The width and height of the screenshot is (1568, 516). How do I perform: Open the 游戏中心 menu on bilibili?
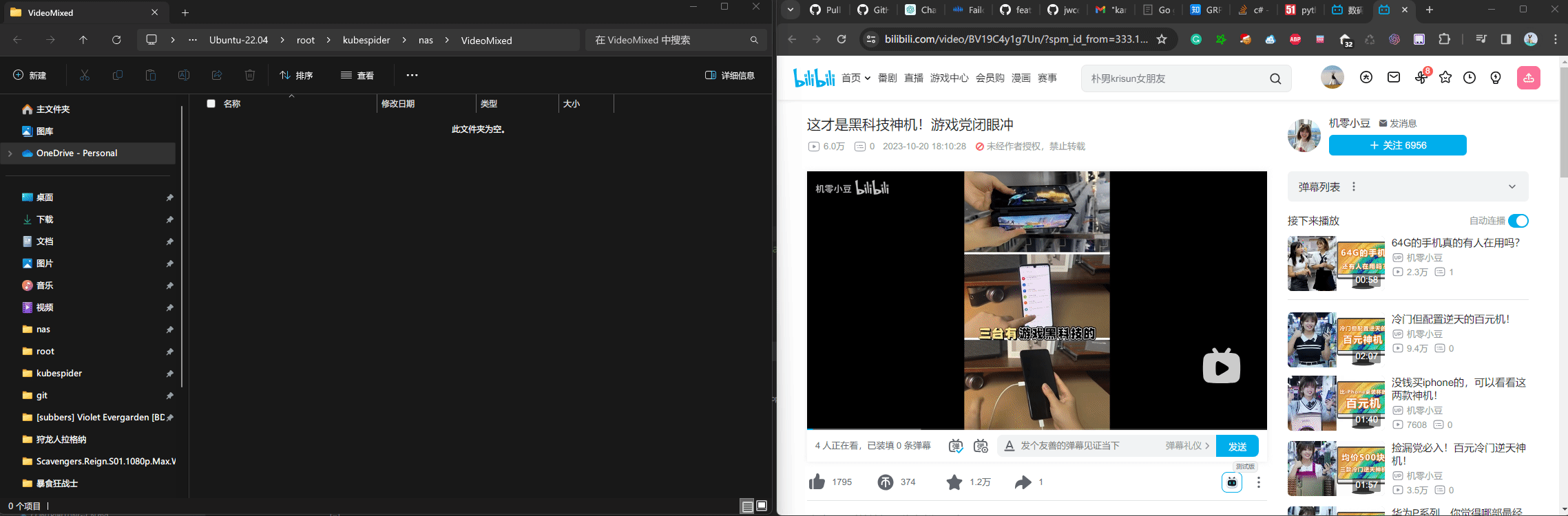950,78
